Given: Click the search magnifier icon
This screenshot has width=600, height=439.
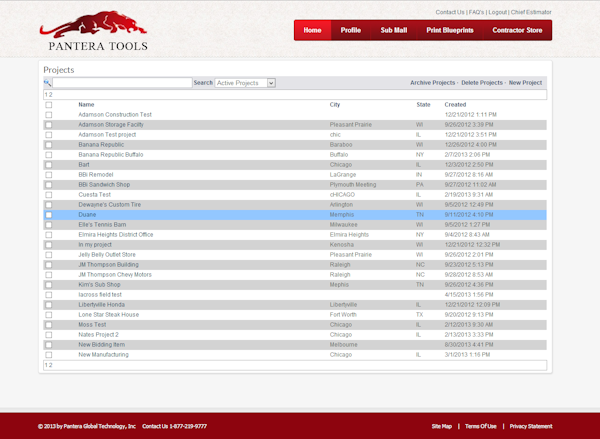Looking at the screenshot, I should (47, 83).
